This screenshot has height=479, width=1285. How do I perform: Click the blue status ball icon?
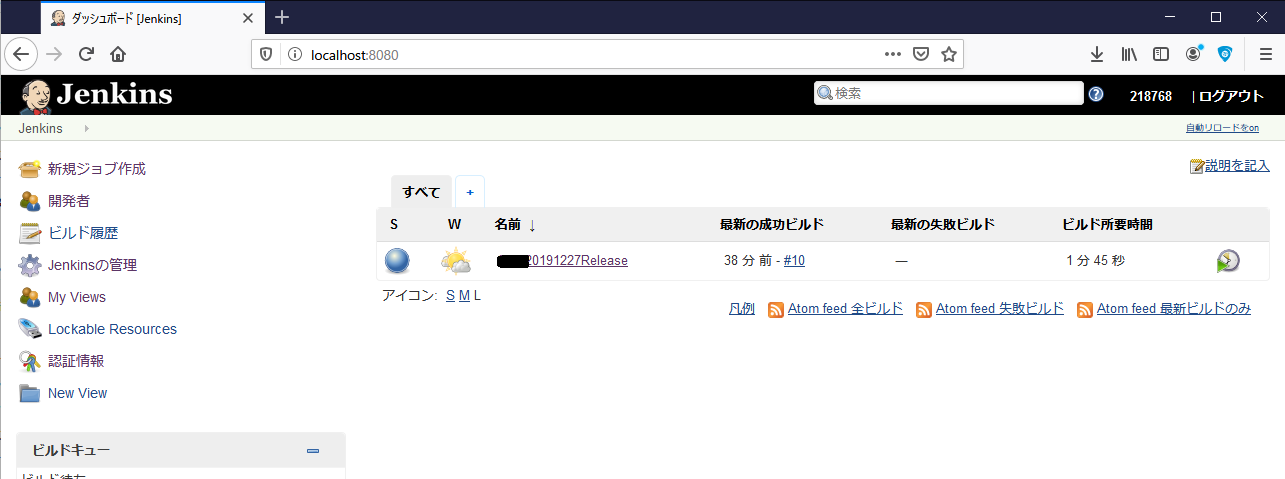pos(397,261)
